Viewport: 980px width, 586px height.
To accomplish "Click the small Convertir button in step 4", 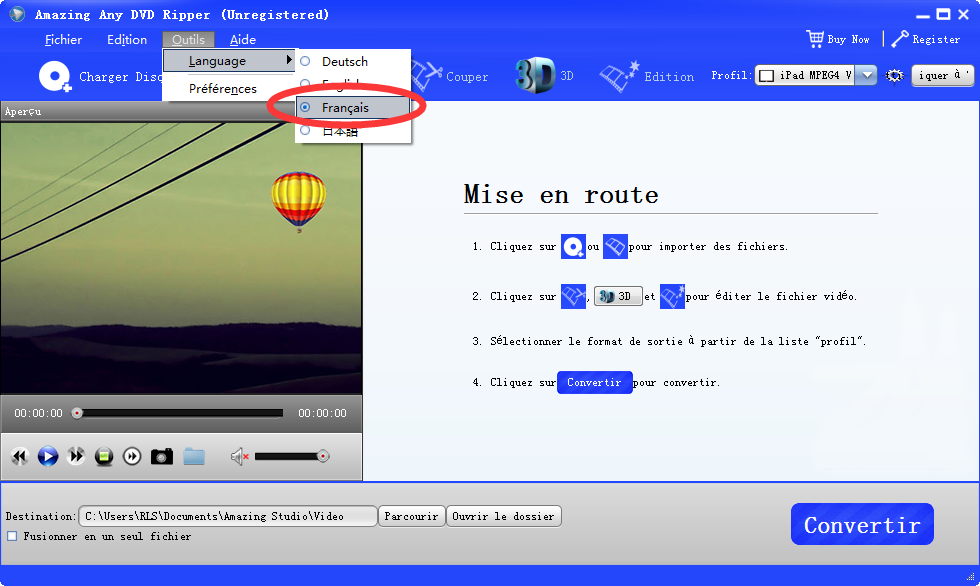I will [594, 382].
